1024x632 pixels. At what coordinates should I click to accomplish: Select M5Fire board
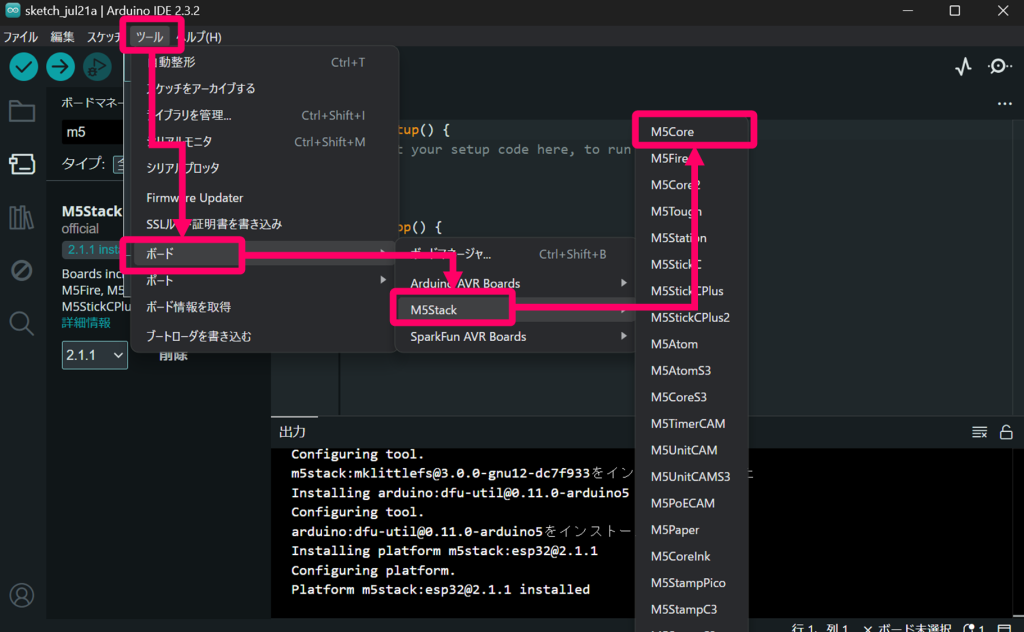pos(692,159)
